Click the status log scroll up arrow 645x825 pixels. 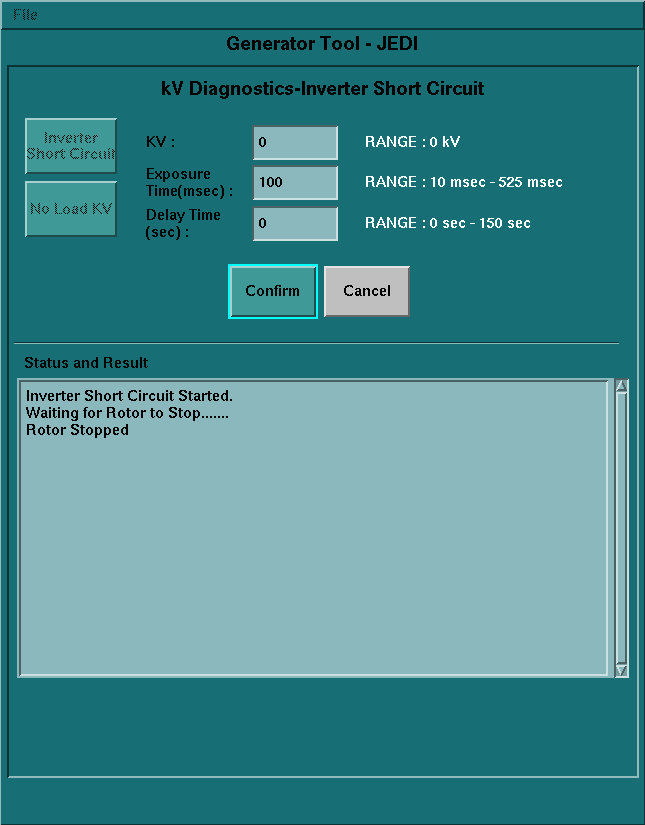coord(621,386)
